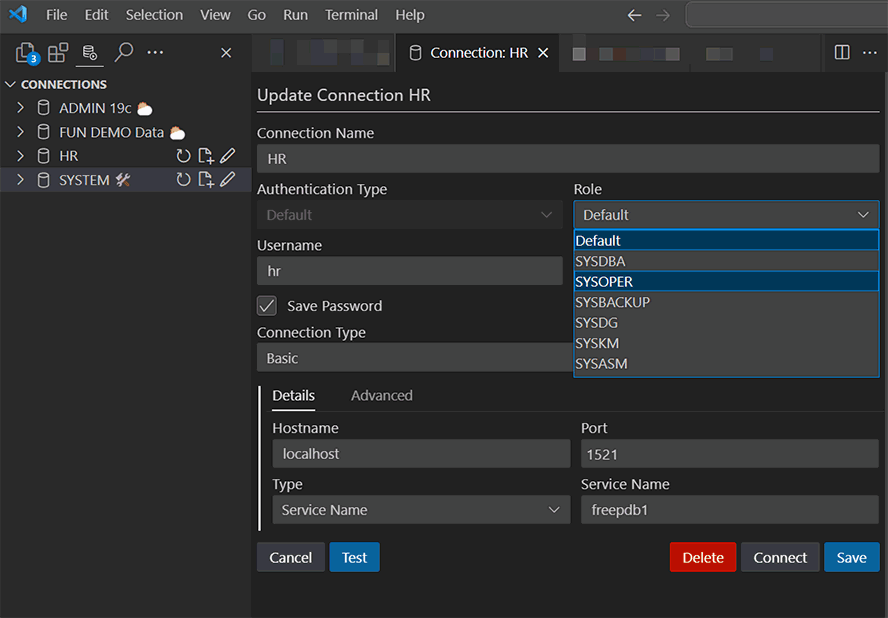Open the Explorer view icon
Viewport: 888px width, 618px height.
tap(26, 53)
